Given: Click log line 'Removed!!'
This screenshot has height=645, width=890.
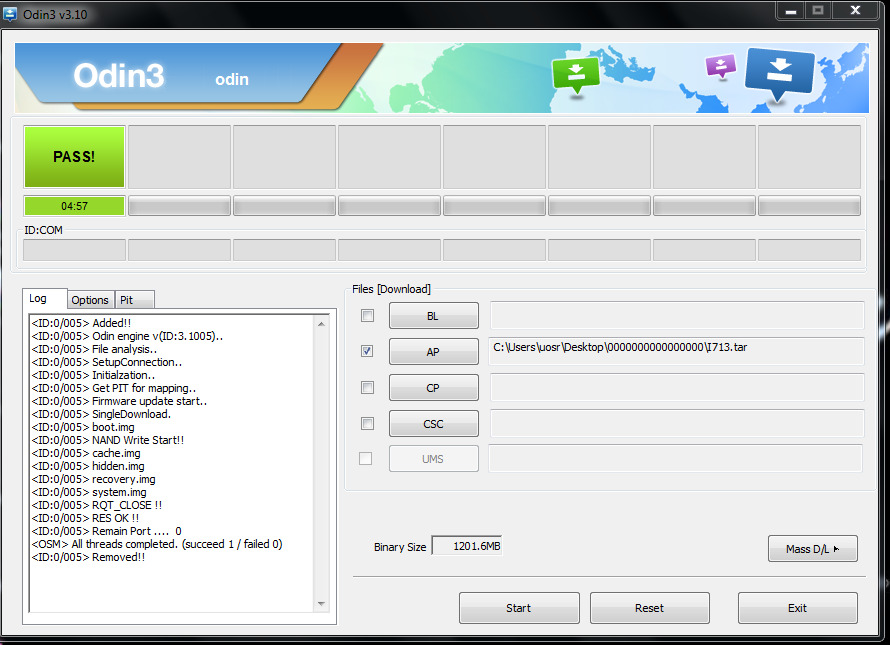Looking at the screenshot, I should [88, 558].
